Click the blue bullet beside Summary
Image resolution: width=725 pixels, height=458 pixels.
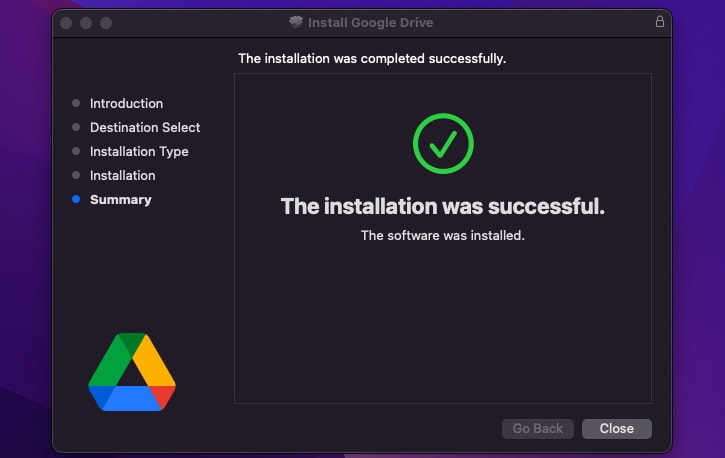(76, 199)
